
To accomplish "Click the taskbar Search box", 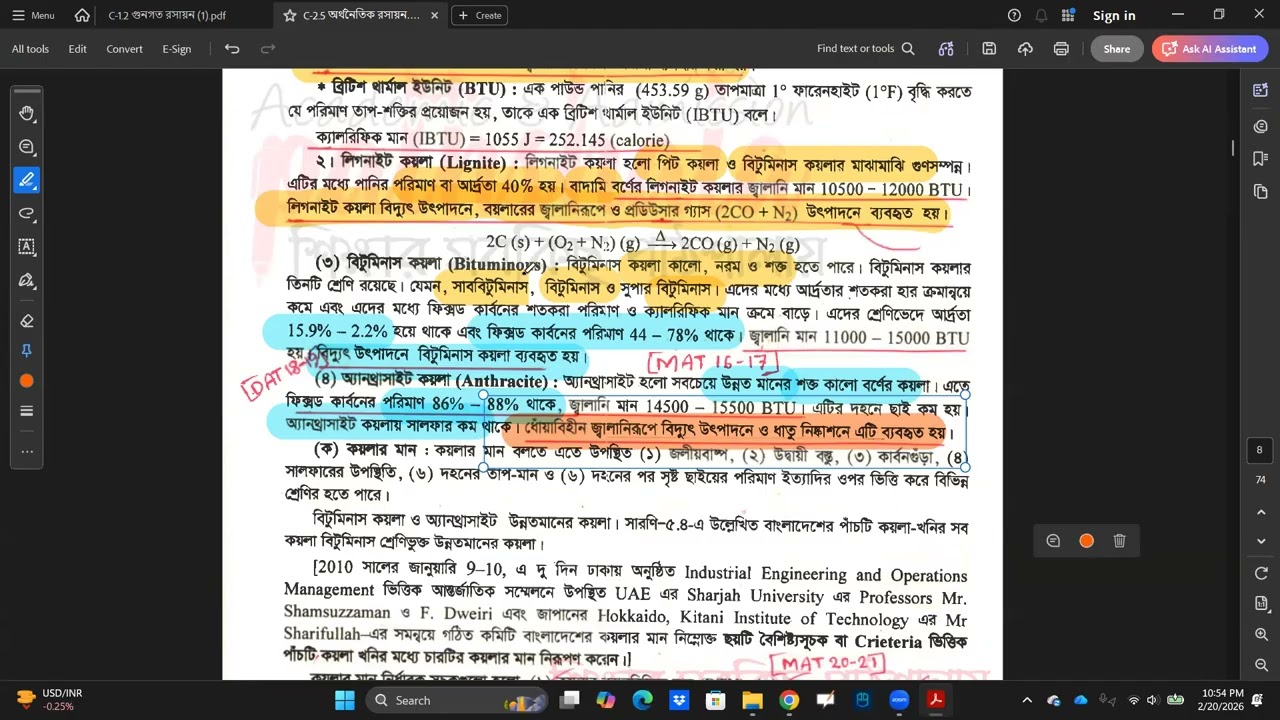I will pos(455,700).
